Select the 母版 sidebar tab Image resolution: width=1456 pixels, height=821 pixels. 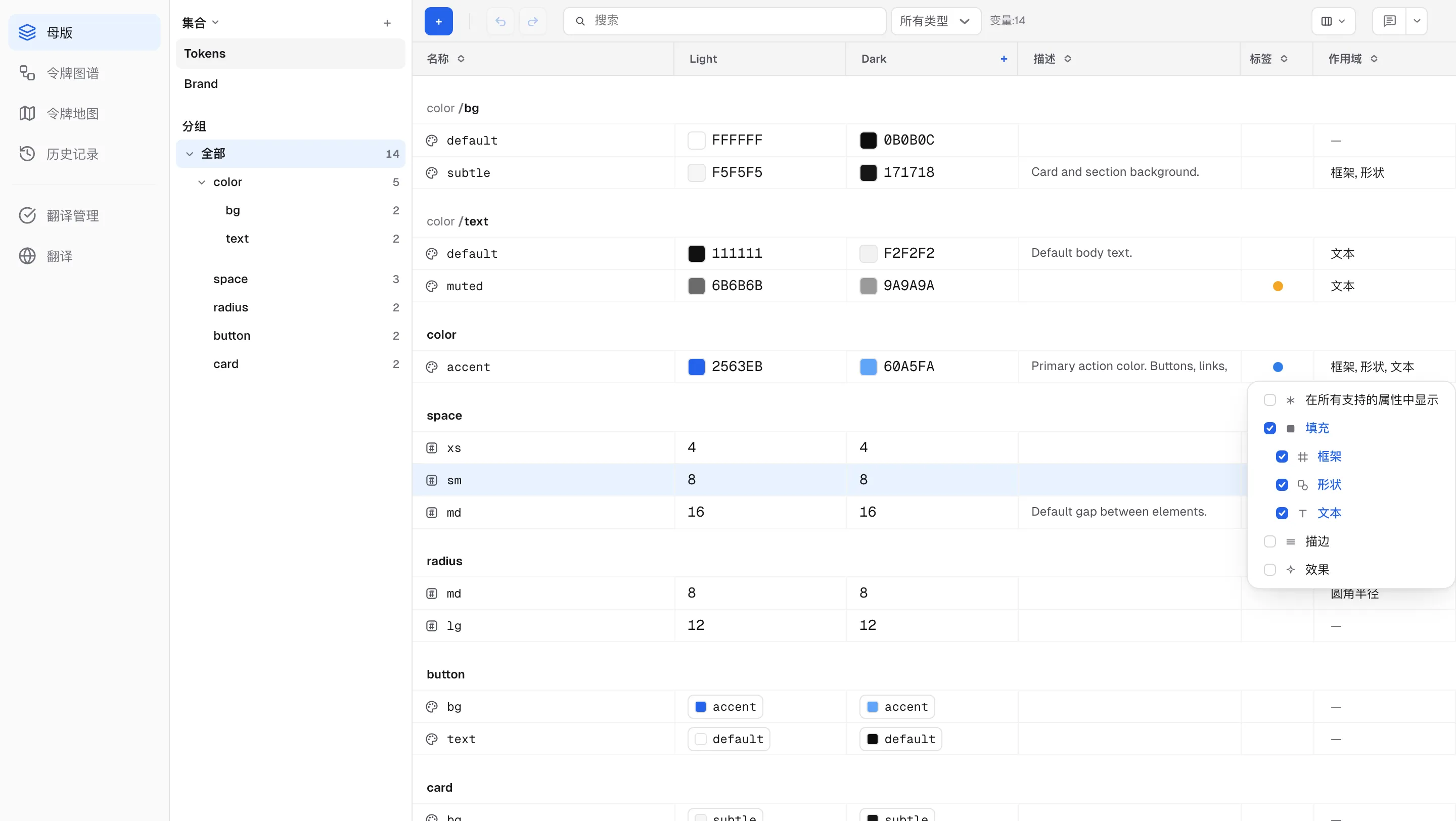(84, 32)
